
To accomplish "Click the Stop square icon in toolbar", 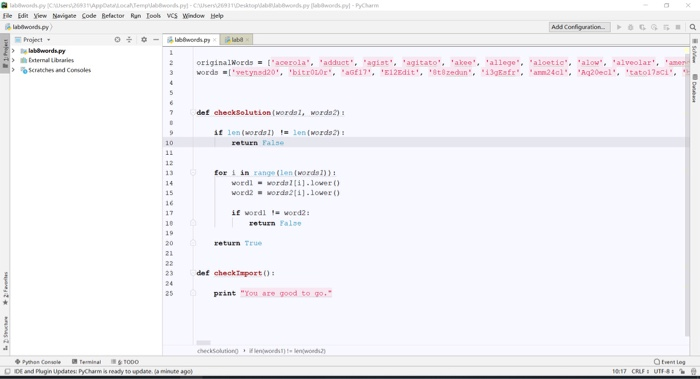I will tap(678, 27).
